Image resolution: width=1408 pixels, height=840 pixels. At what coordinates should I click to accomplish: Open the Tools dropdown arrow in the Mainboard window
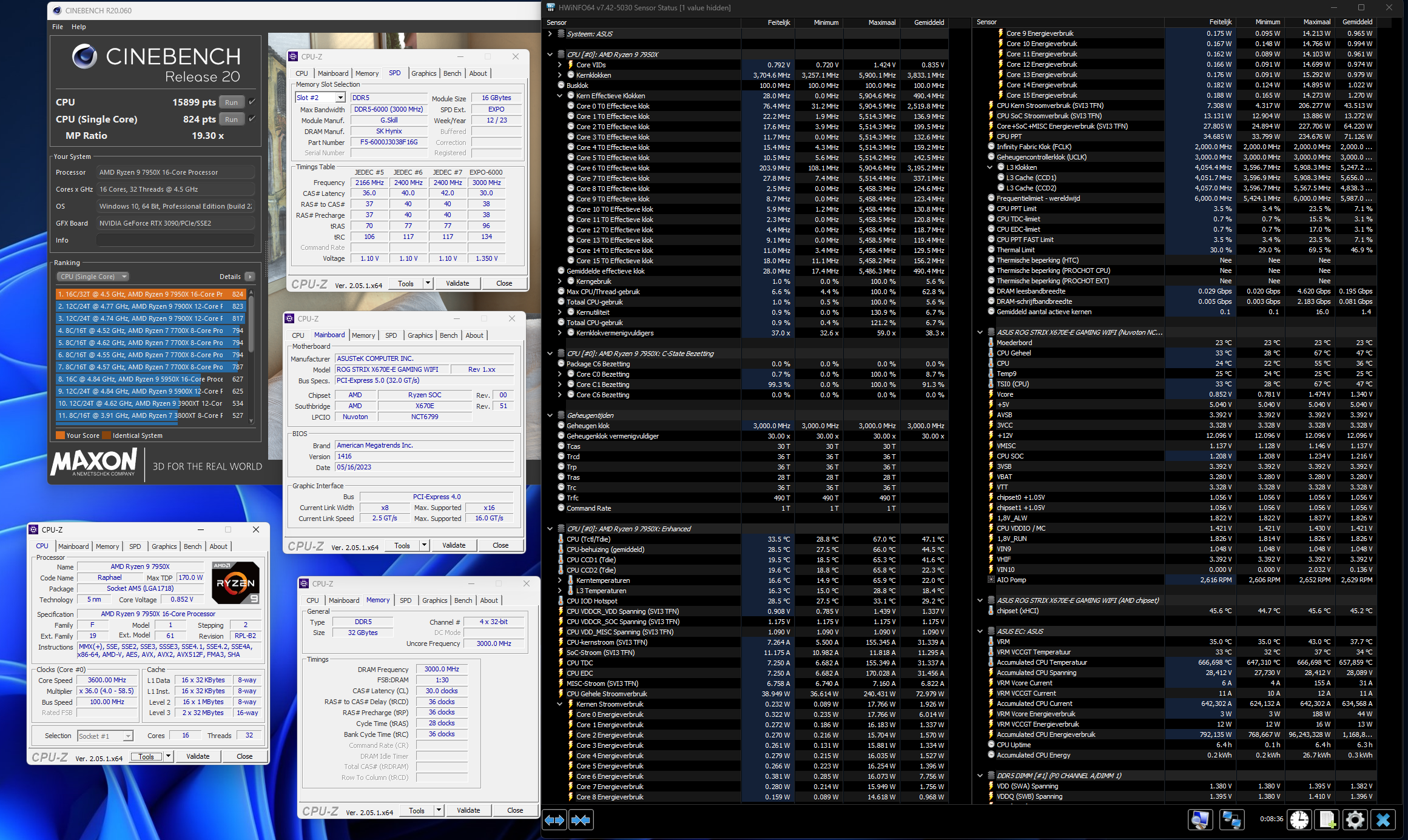tap(424, 545)
